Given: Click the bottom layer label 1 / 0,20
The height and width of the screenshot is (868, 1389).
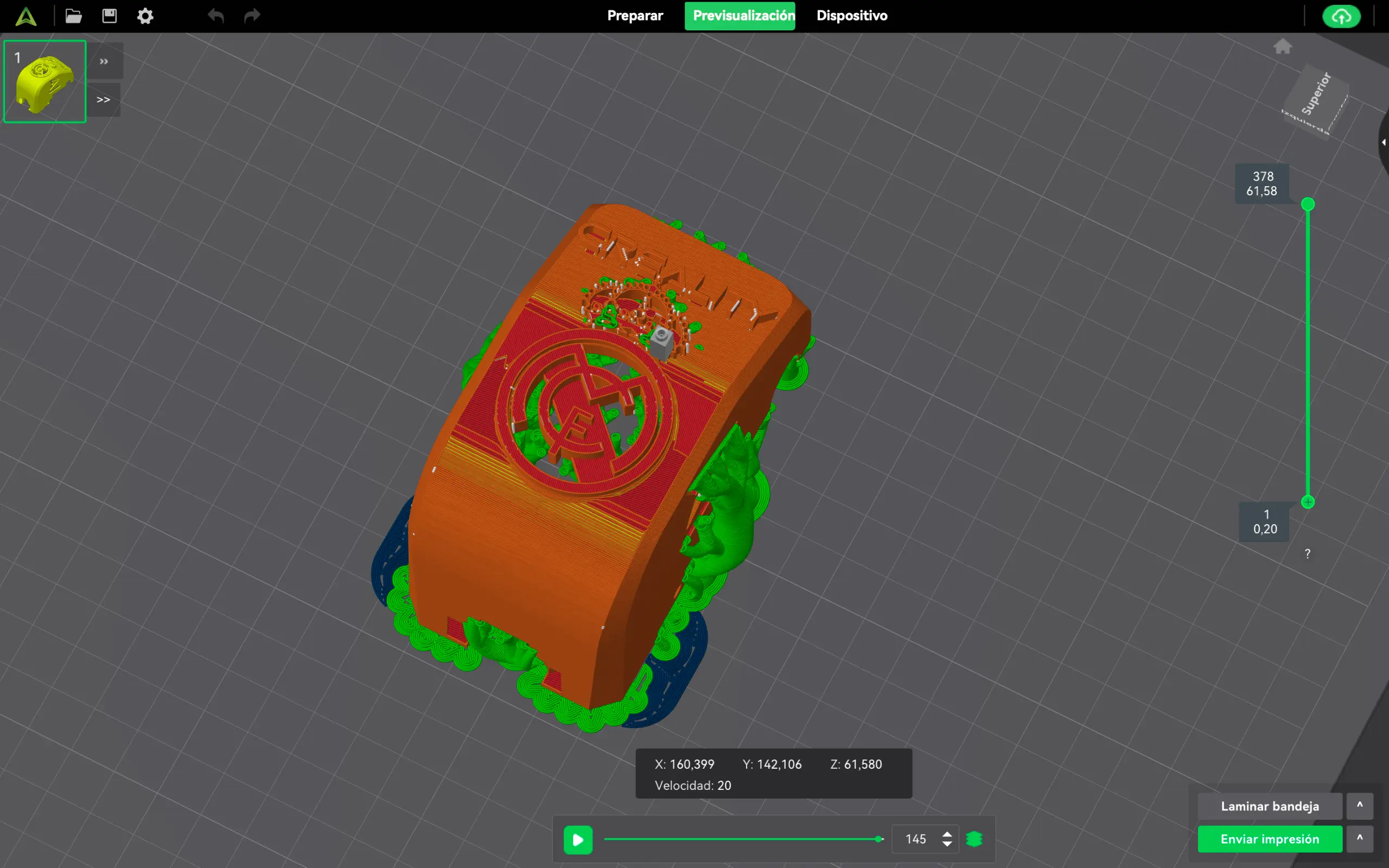Looking at the screenshot, I should coord(1264,522).
